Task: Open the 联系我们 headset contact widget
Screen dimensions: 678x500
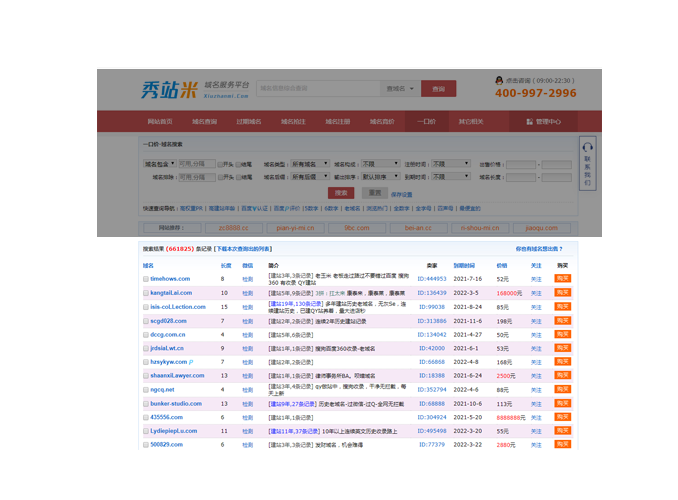Action: click(587, 164)
